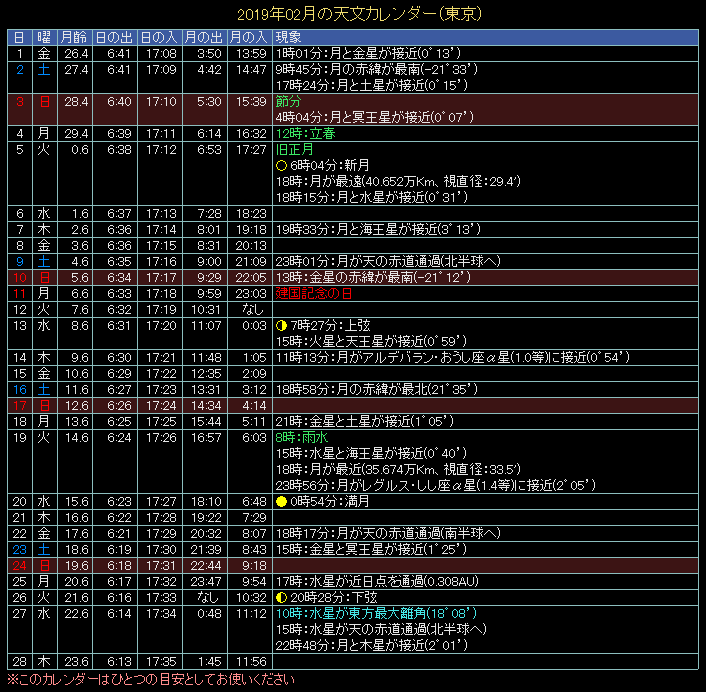Viewport: 706px width, 692px height.
Task: Click the first quarter moon icon (上弦)
Action: coord(281,325)
